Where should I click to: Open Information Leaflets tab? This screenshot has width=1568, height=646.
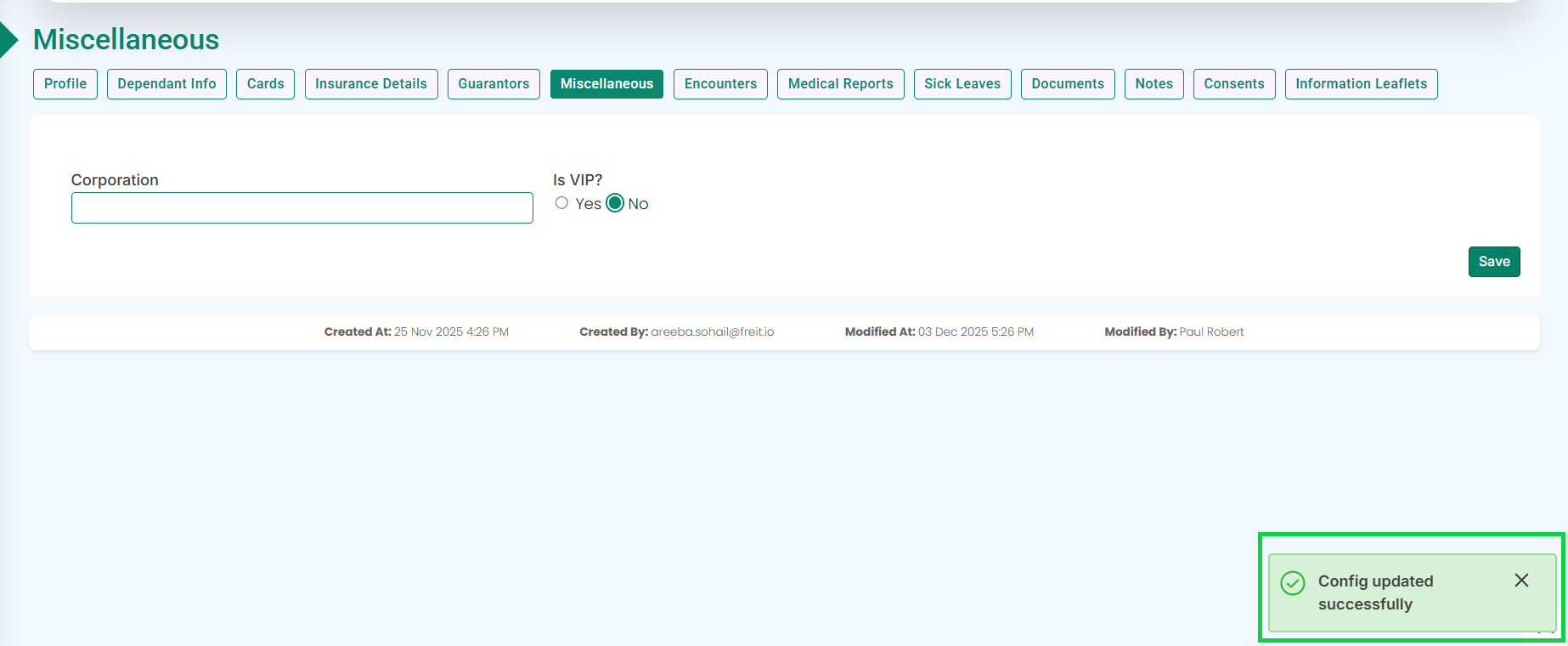pos(1361,84)
